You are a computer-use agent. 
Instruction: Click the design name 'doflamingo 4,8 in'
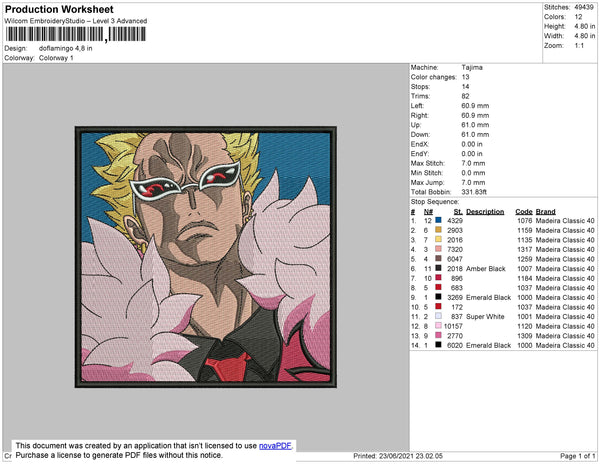65,49
